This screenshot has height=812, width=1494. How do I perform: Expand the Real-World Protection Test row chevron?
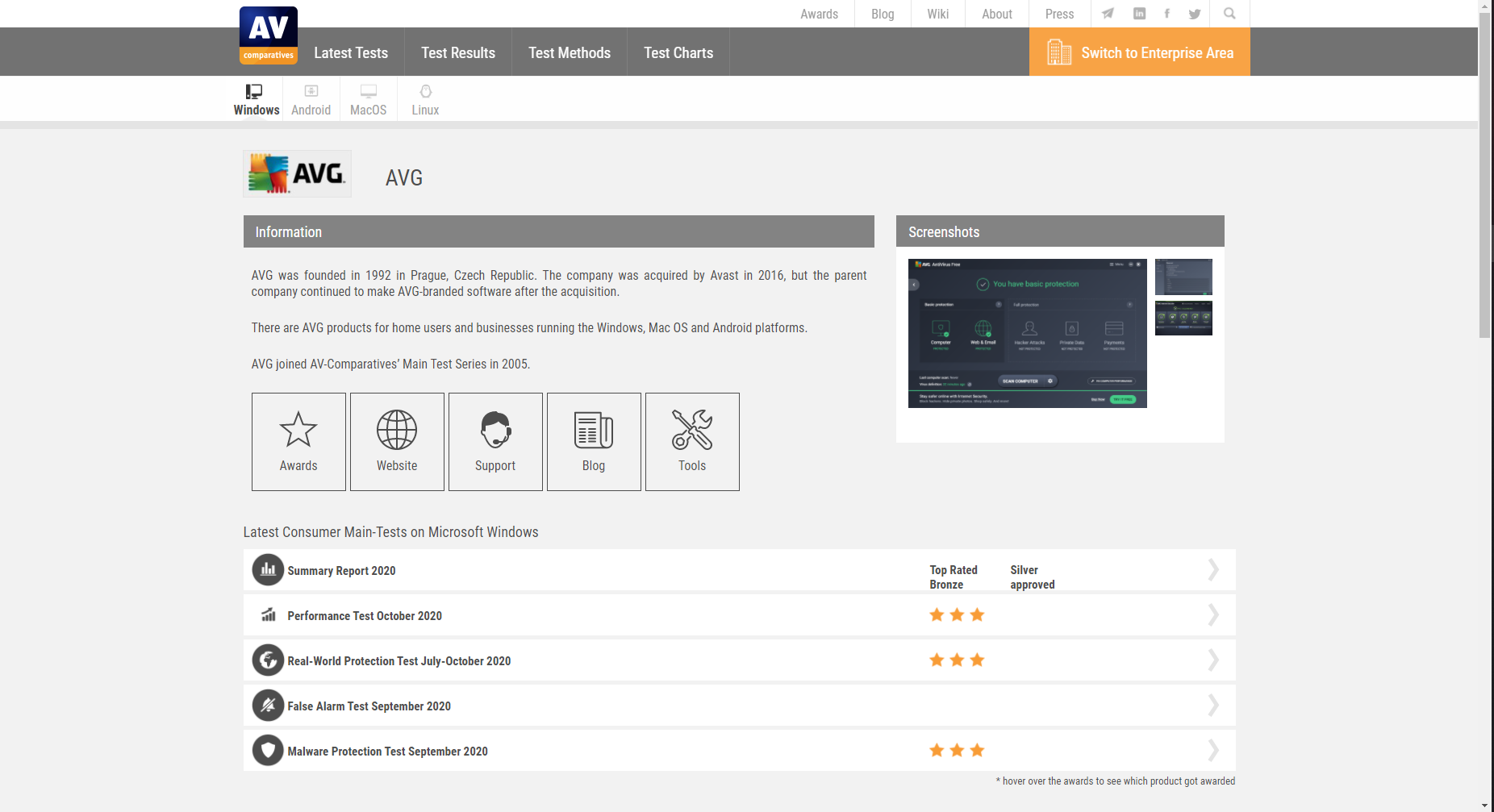1213,660
